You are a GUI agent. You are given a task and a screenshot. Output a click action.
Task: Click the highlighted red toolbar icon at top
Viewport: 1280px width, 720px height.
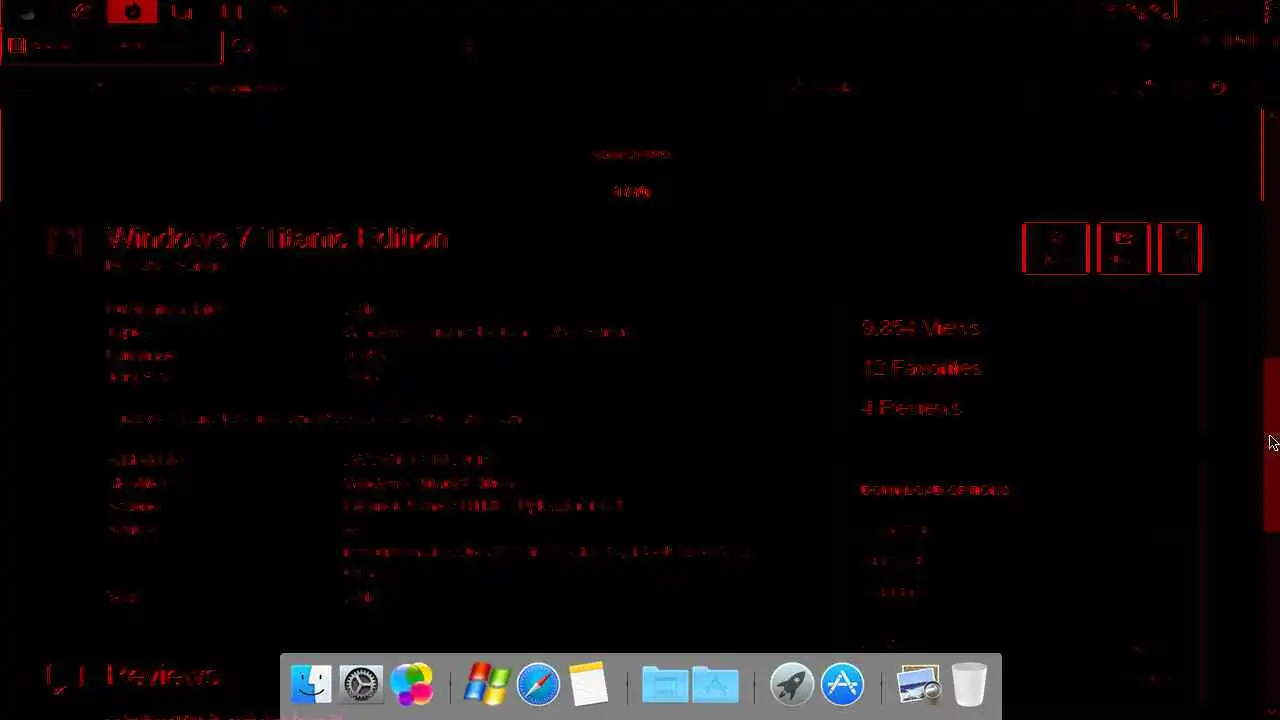[132, 12]
